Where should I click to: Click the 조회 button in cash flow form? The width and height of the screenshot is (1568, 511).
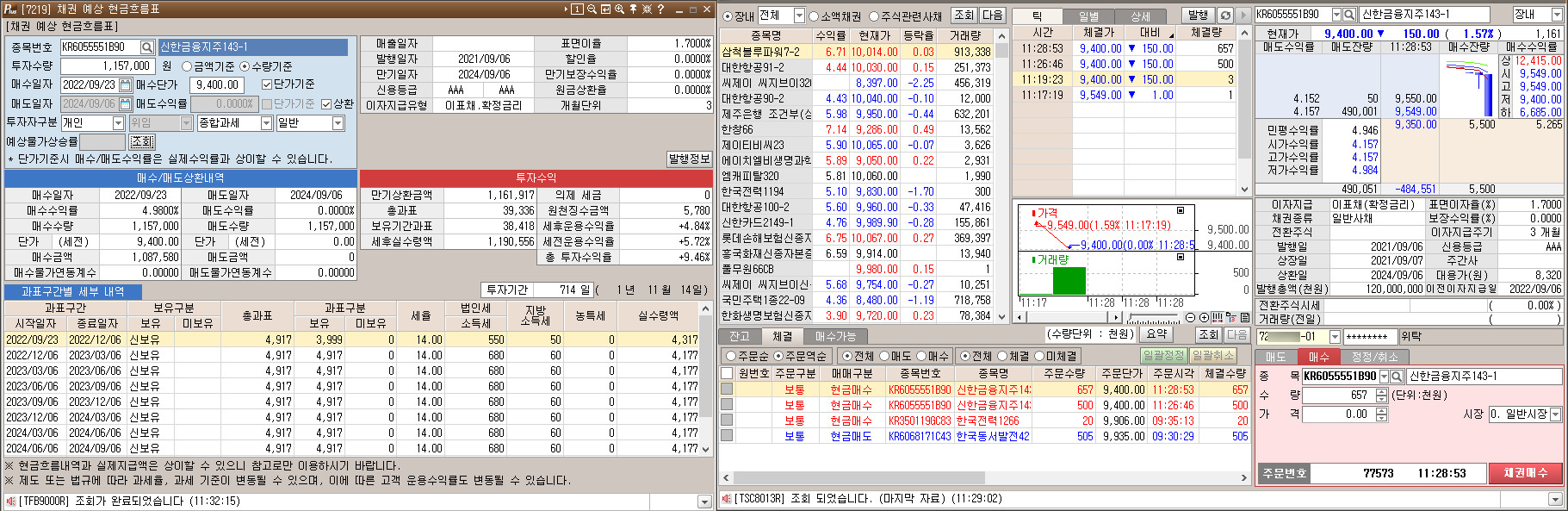pyautogui.click(x=142, y=141)
